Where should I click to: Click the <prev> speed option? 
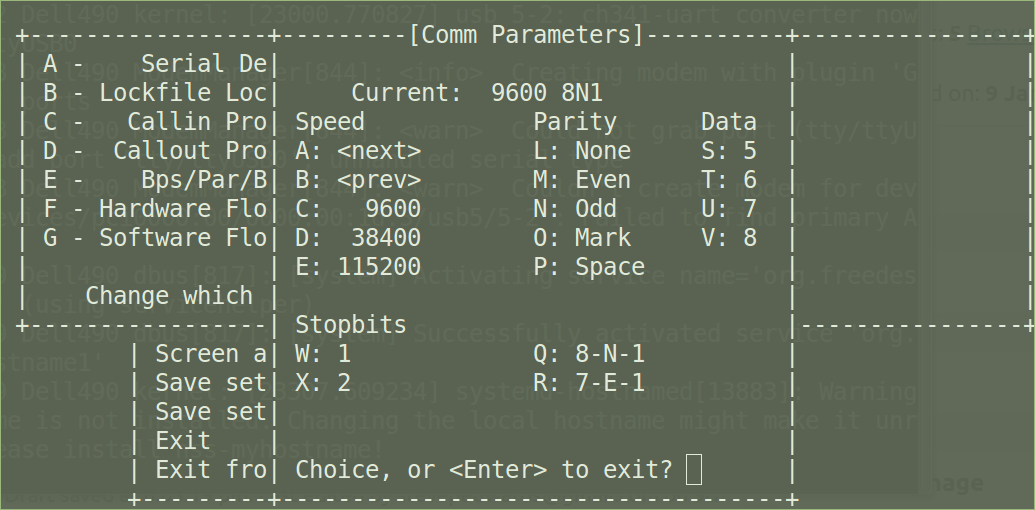pos(358,180)
